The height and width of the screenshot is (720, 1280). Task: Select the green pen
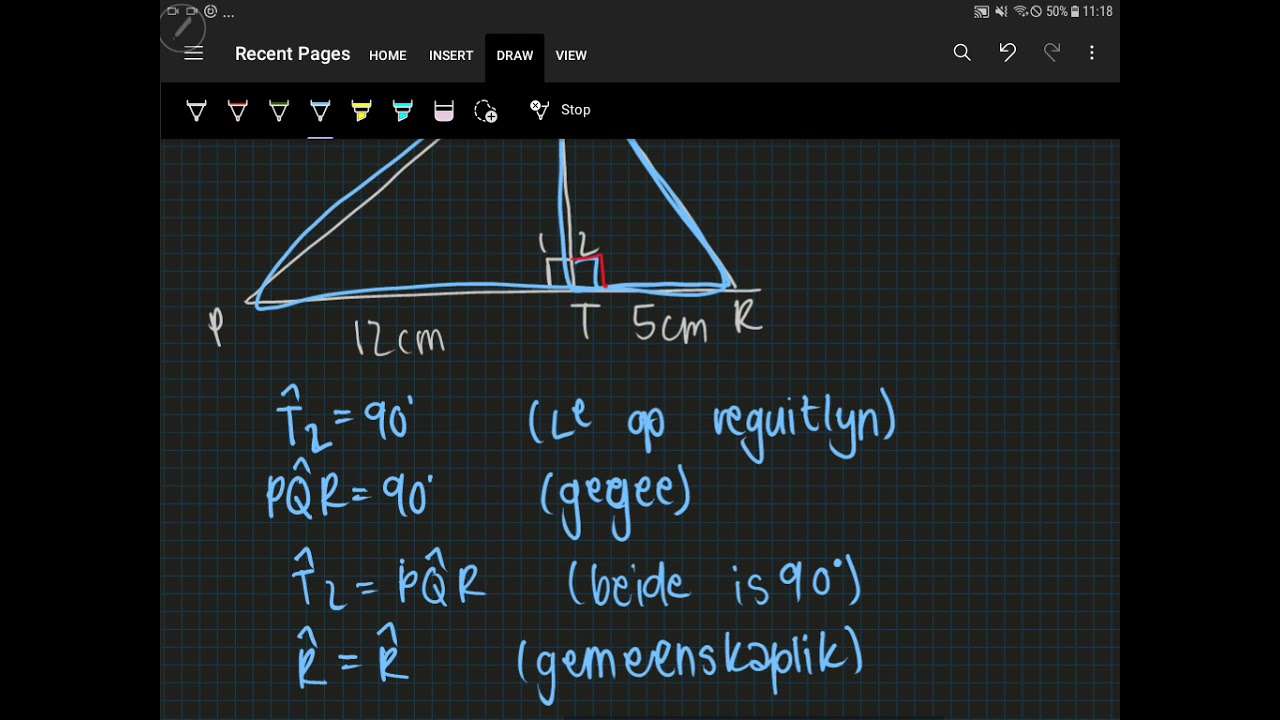[279, 111]
